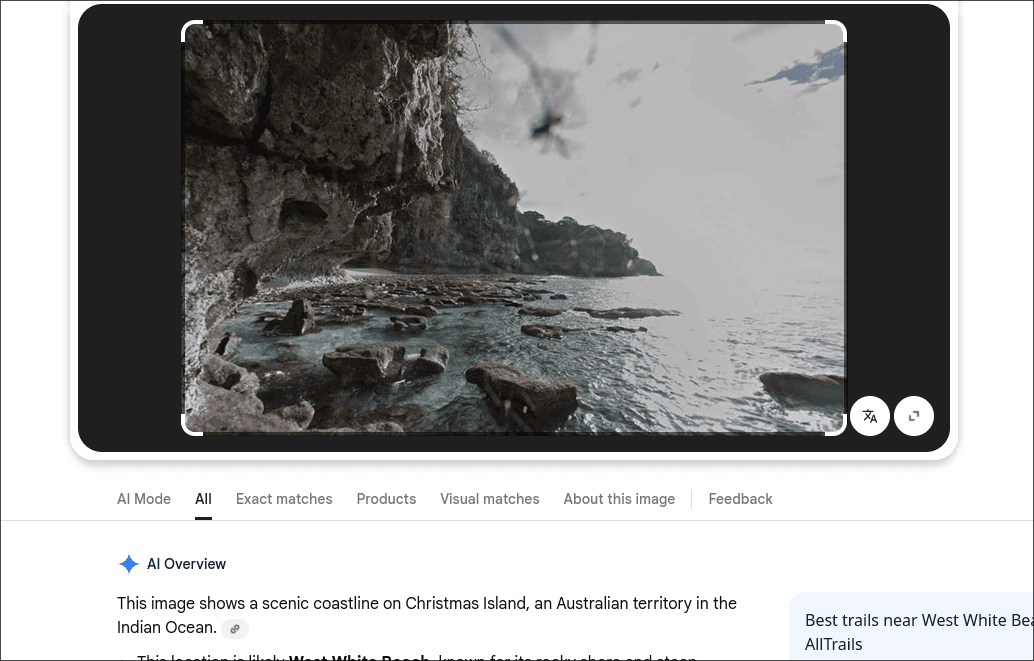Click the Feedback link
Screen dimensions: 1034x661
click(740, 499)
